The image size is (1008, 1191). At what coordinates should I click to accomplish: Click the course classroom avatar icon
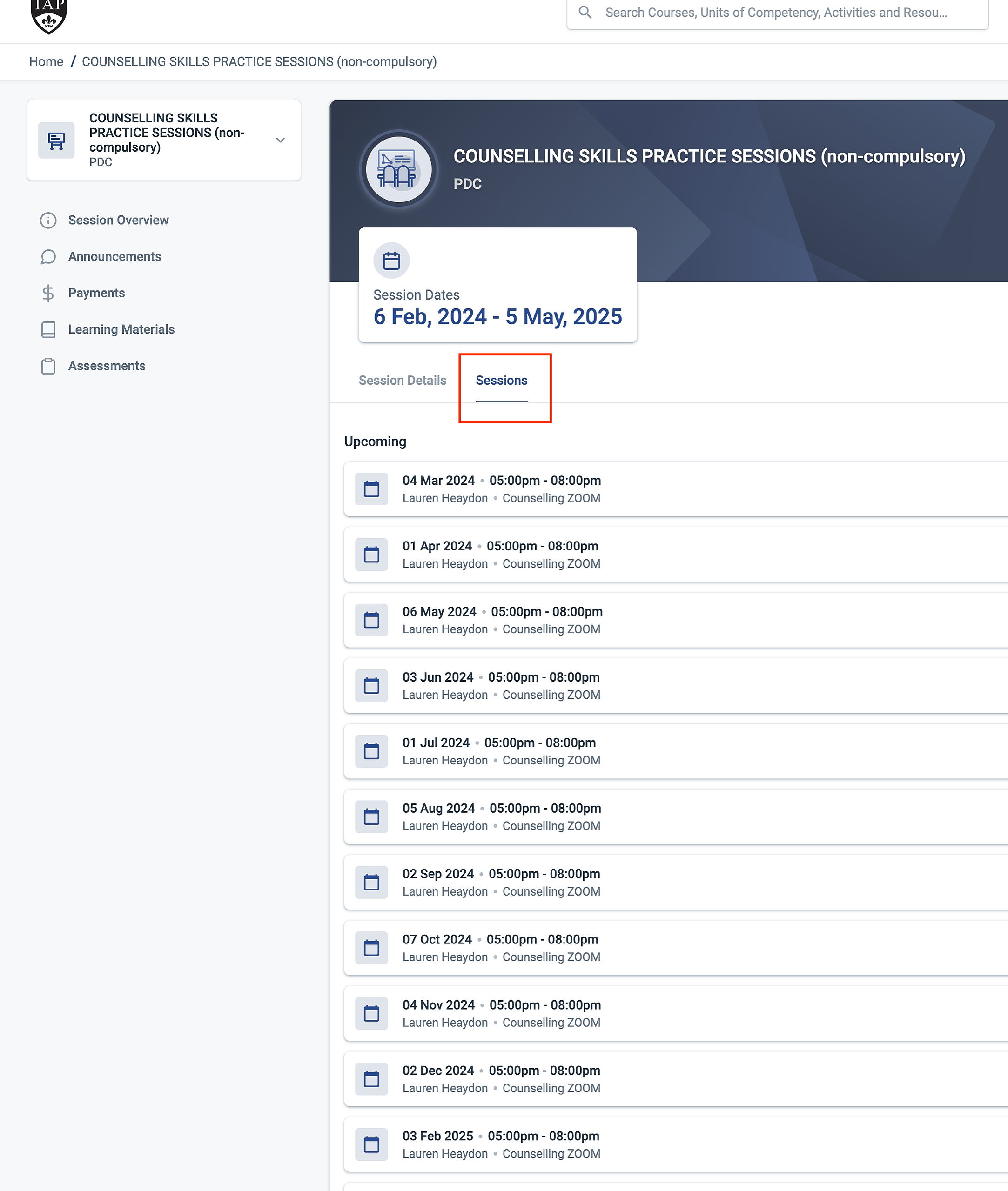click(399, 170)
